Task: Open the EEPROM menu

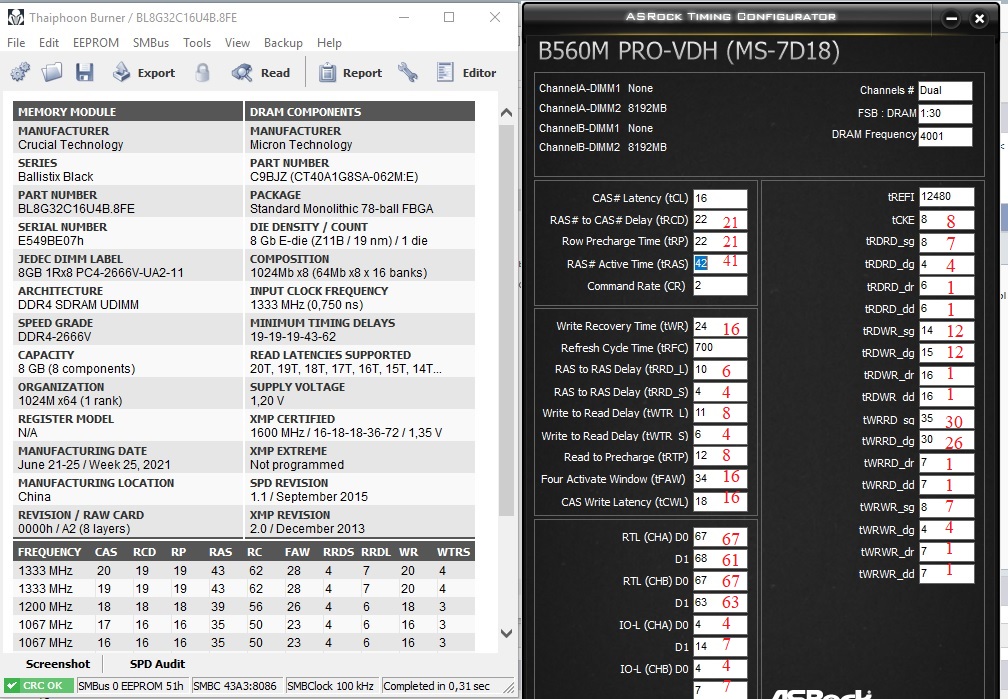Action: [x=96, y=42]
